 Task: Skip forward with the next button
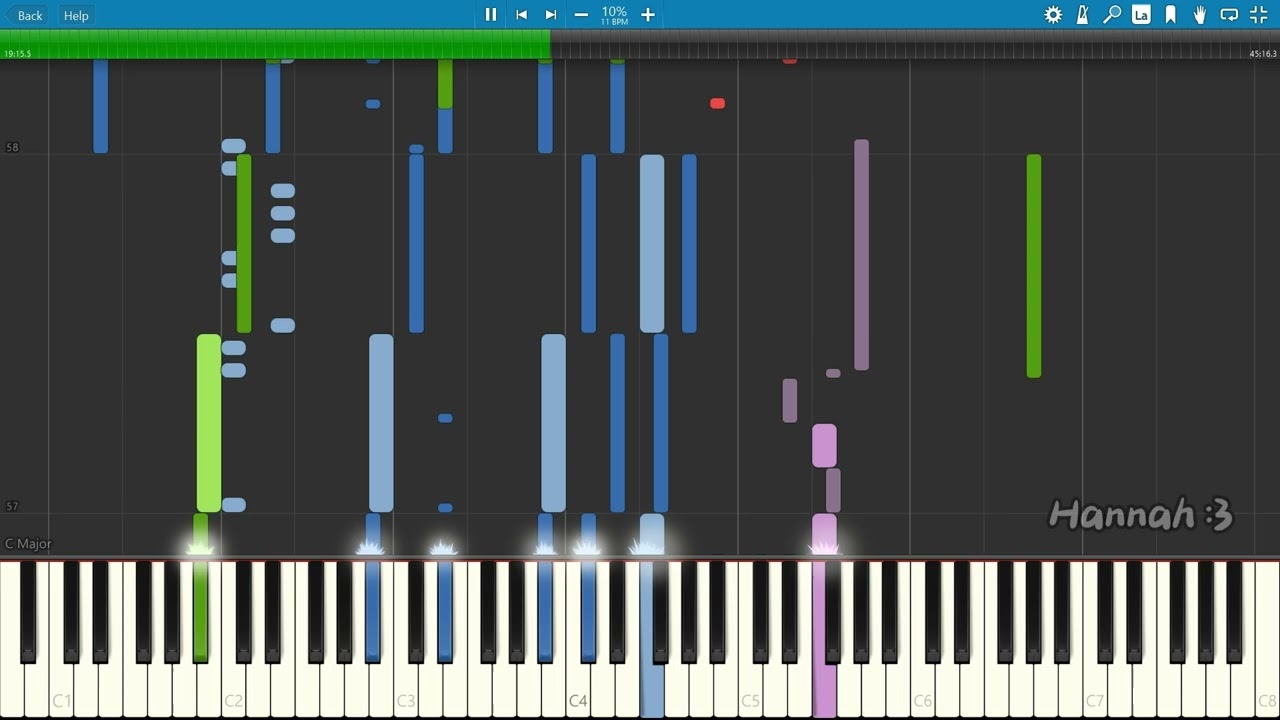(x=550, y=15)
